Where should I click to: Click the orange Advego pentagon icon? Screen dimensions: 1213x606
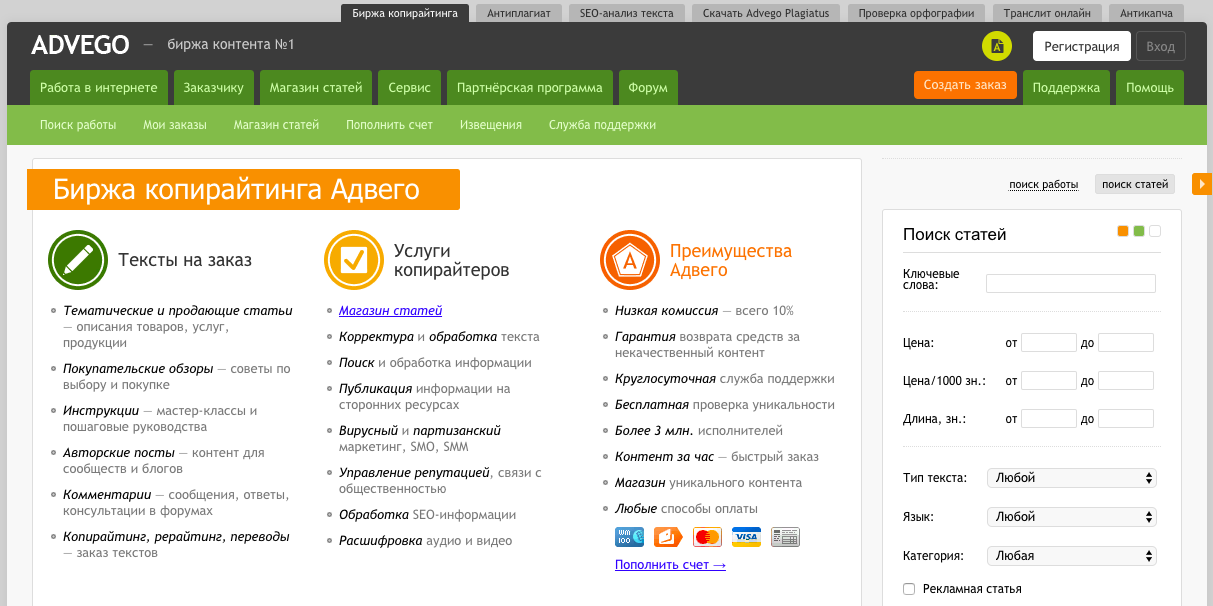(630, 260)
